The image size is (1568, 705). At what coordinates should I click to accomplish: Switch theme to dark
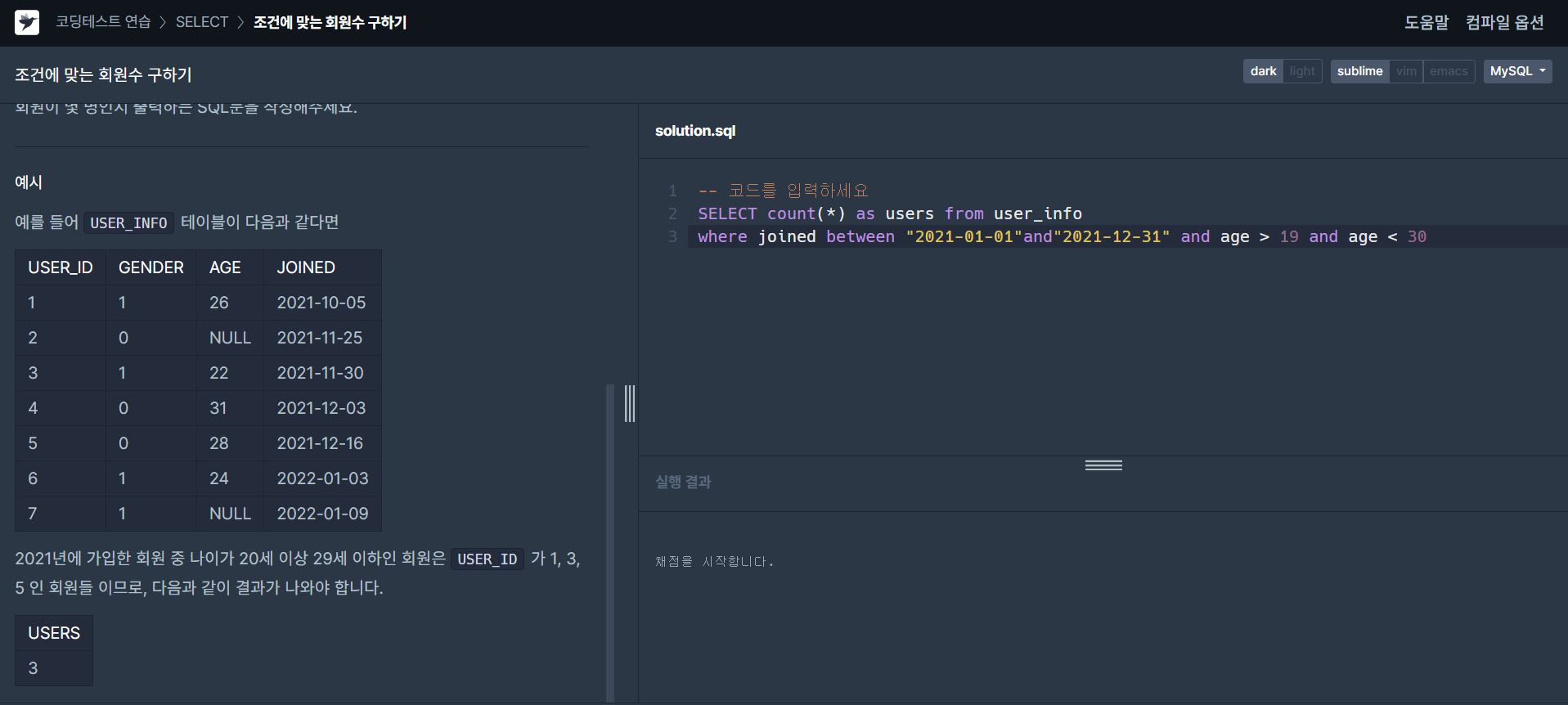pos(1263,71)
